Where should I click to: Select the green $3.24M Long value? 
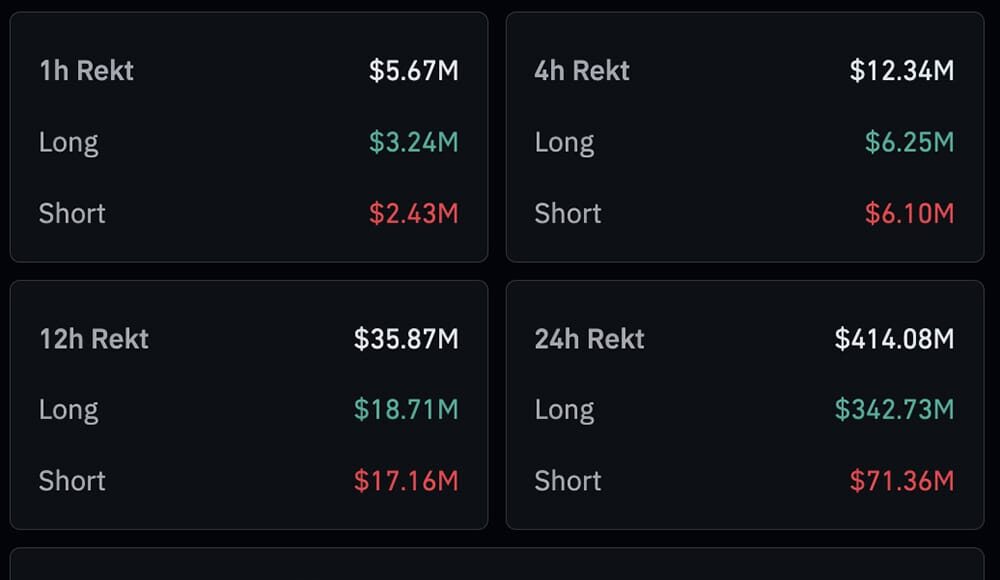click(415, 142)
